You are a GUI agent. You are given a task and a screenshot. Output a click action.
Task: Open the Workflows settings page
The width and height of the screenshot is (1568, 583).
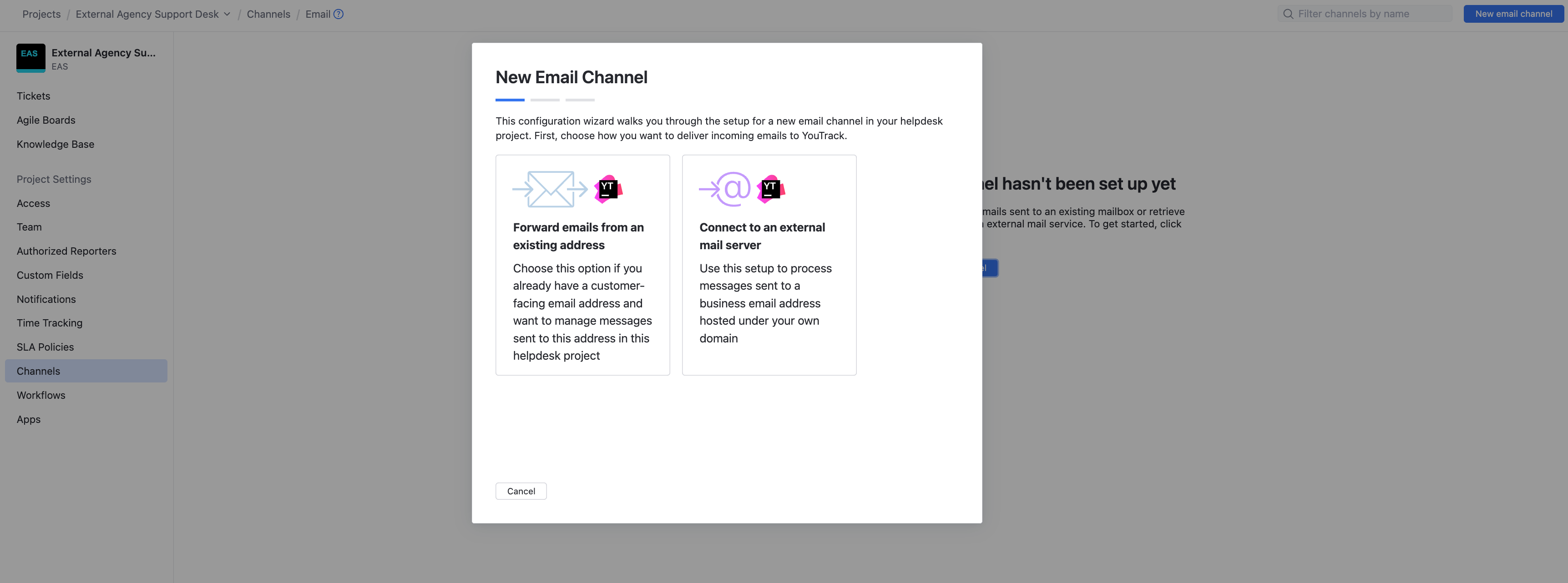tap(41, 395)
